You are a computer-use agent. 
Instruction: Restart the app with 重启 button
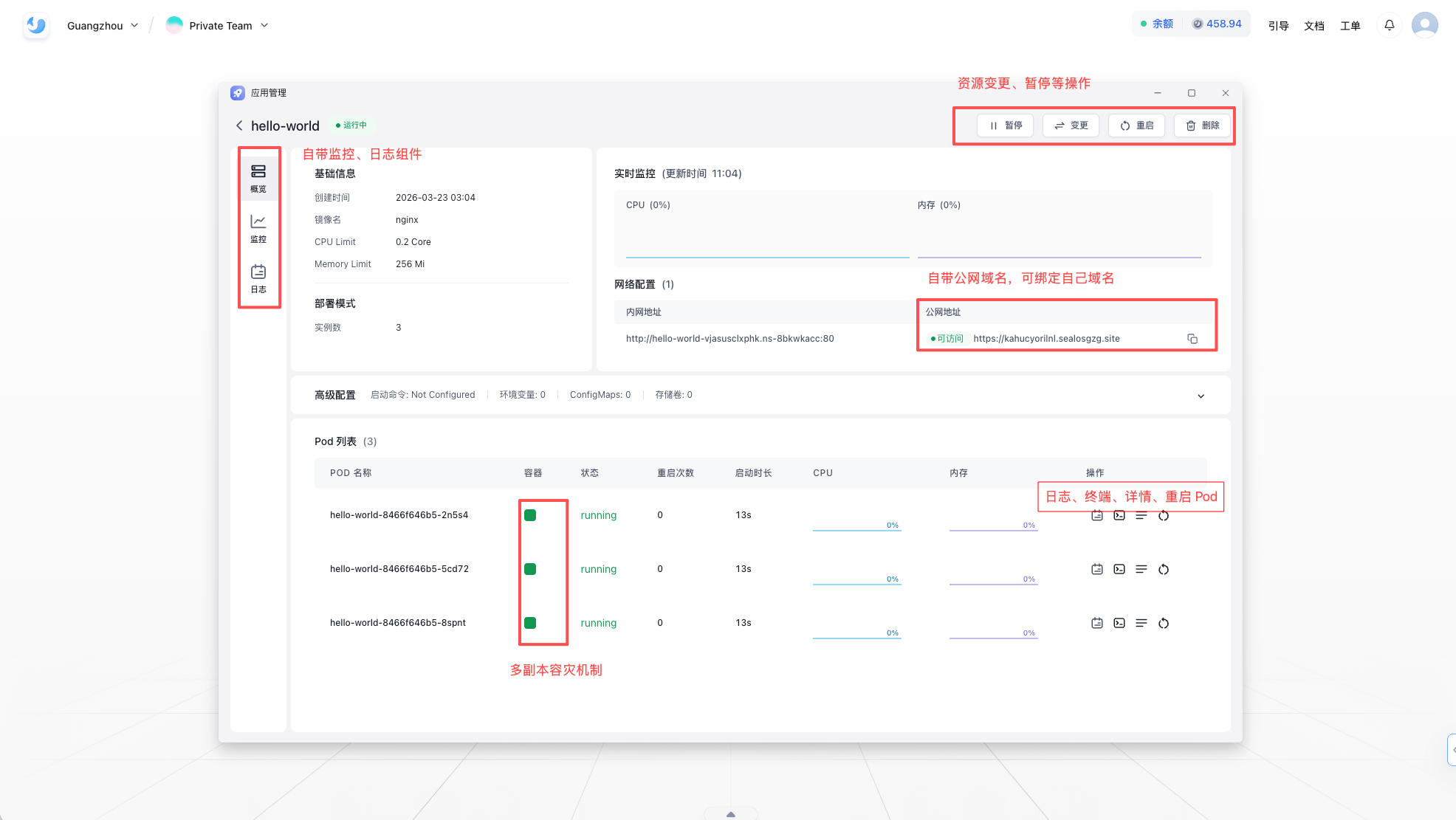(x=1137, y=125)
